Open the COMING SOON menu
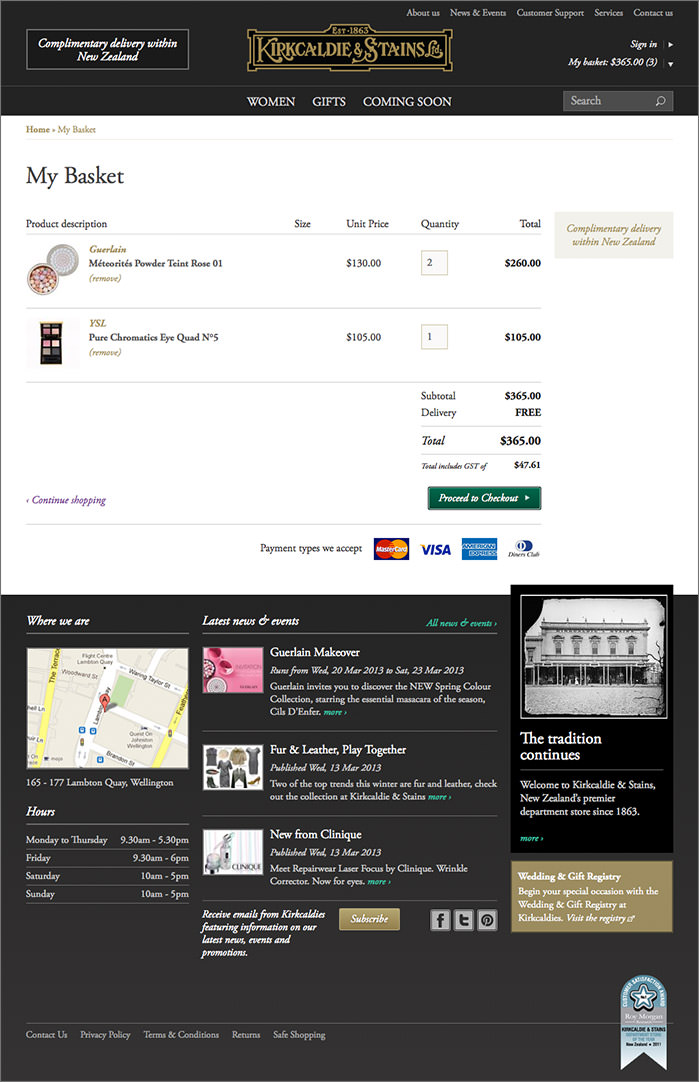Viewport: 699px width, 1082px height. click(x=407, y=101)
